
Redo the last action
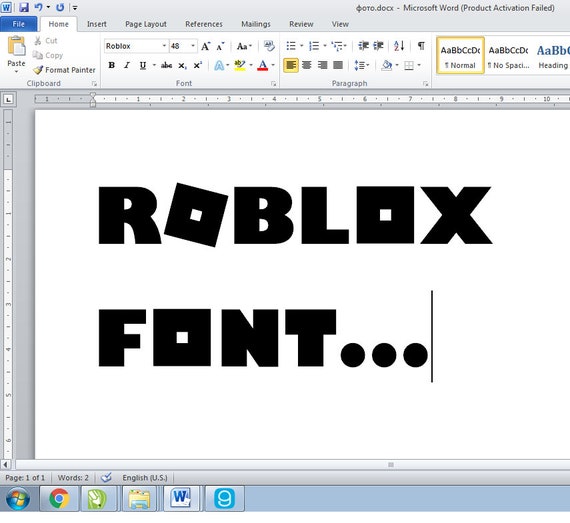pyautogui.click(x=60, y=7)
